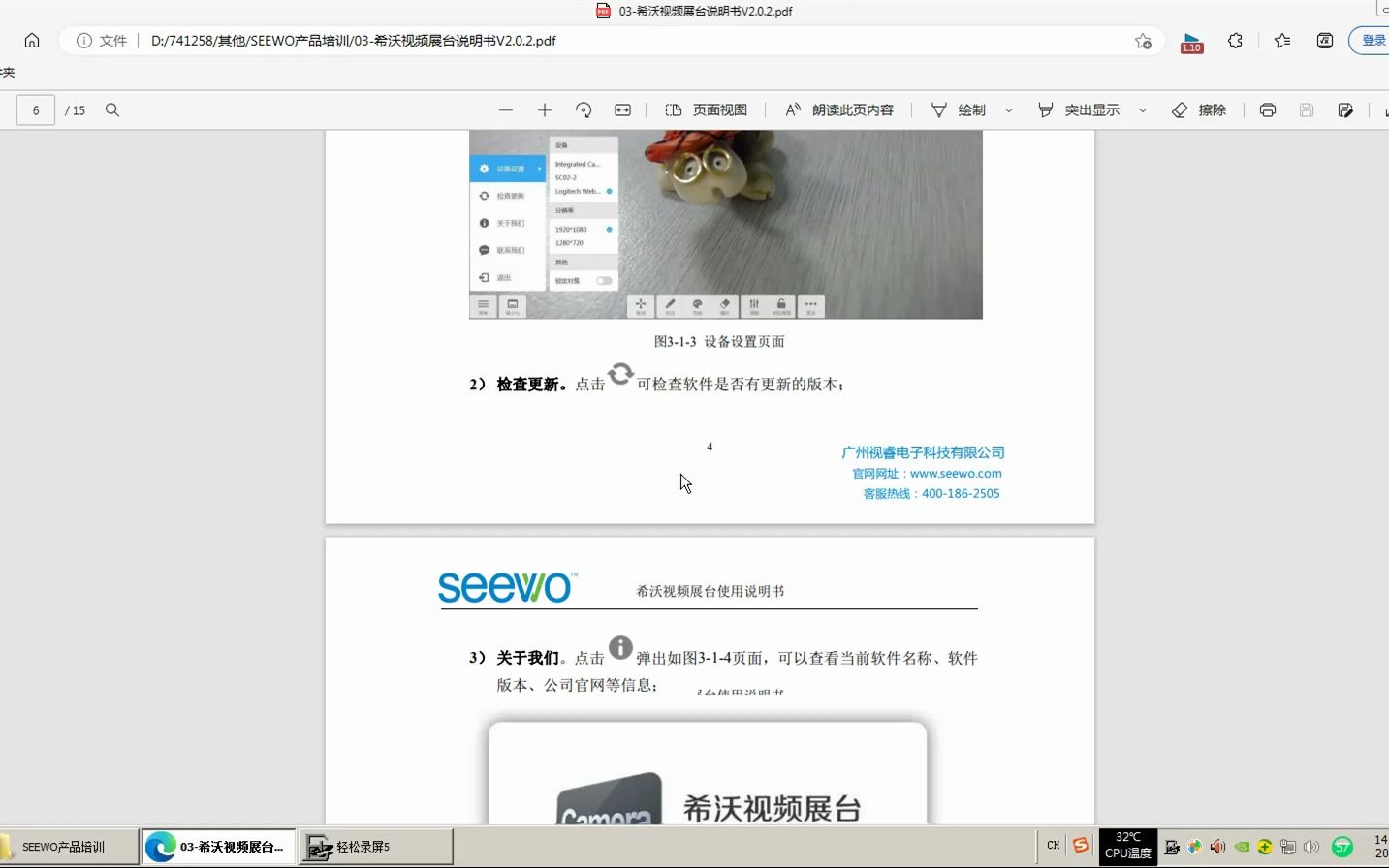
Task: Click the address bar with PDF path
Action: pos(611,41)
